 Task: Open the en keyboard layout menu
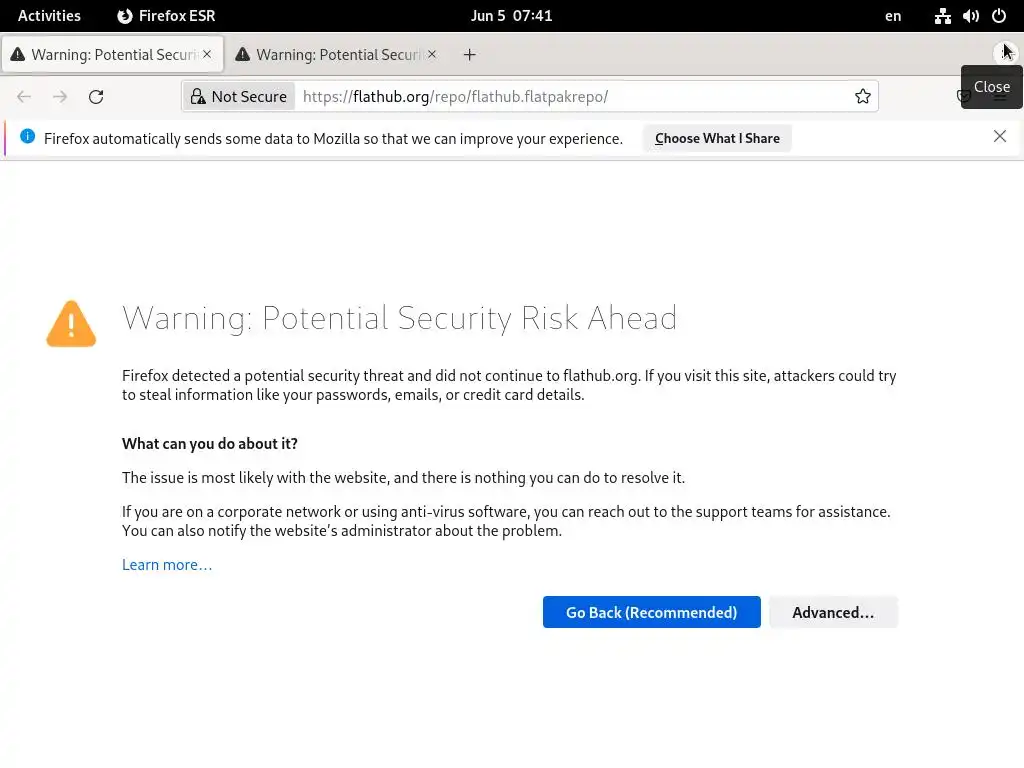point(893,16)
